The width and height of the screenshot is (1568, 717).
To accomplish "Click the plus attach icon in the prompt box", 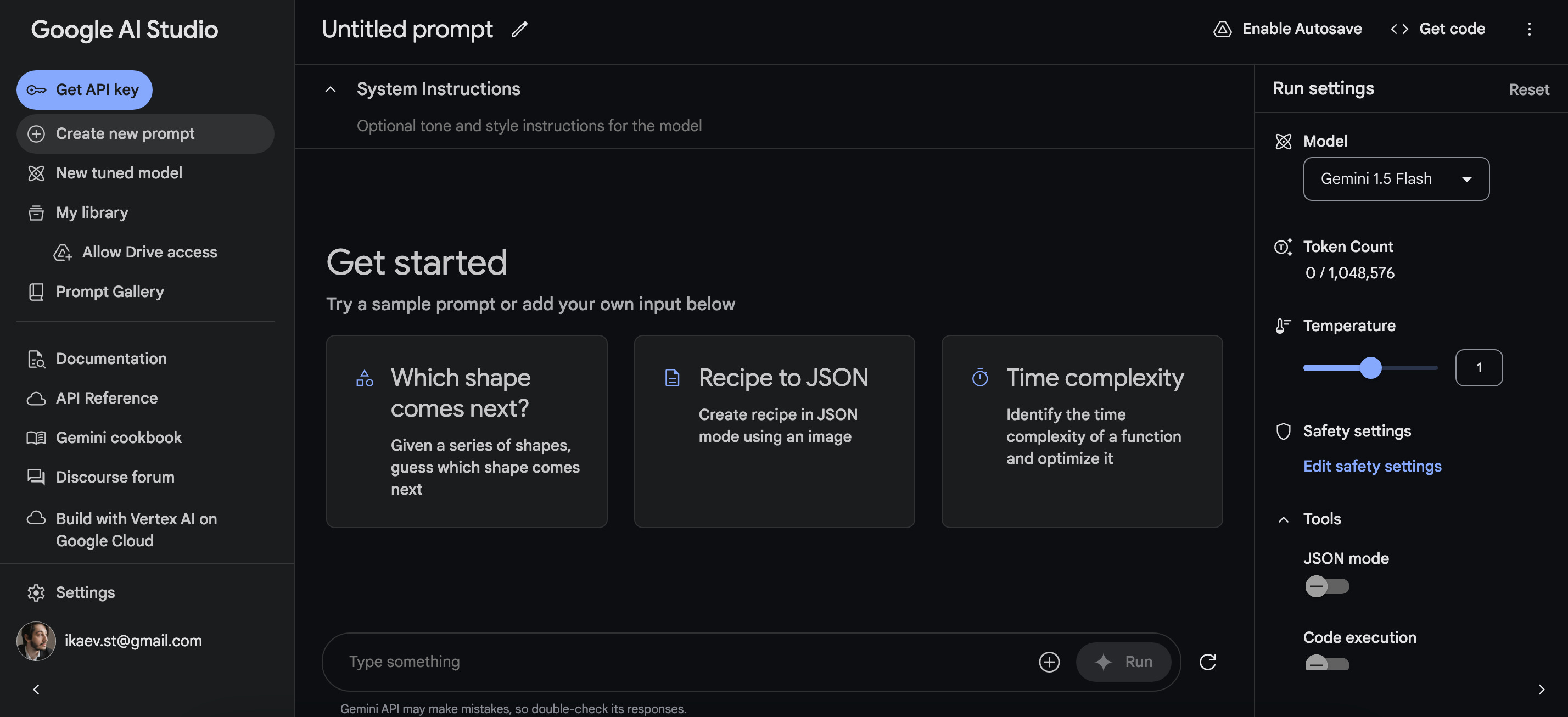I will [x=1049, y=662].
